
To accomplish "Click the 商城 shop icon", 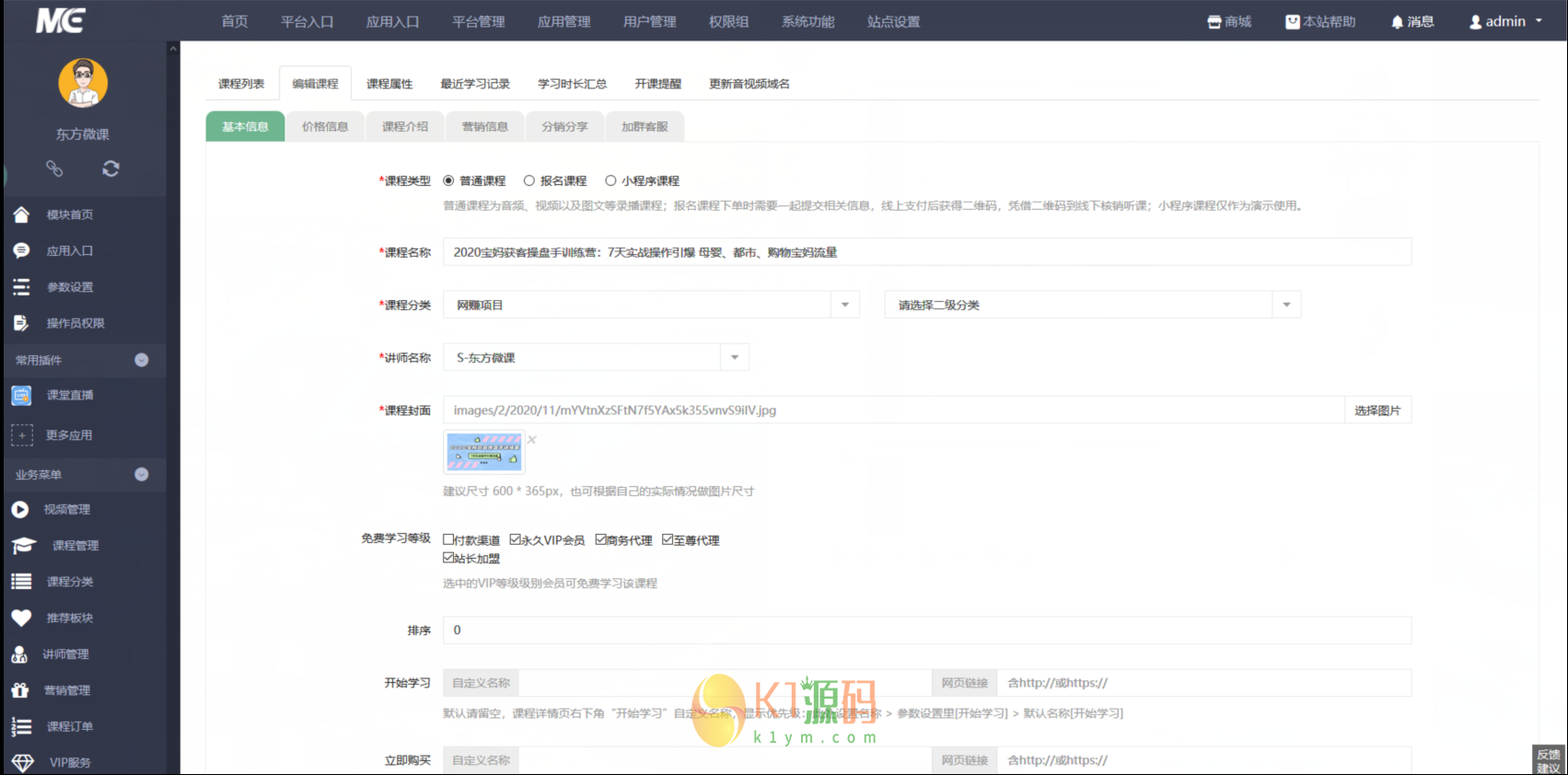I will 1214,21.
